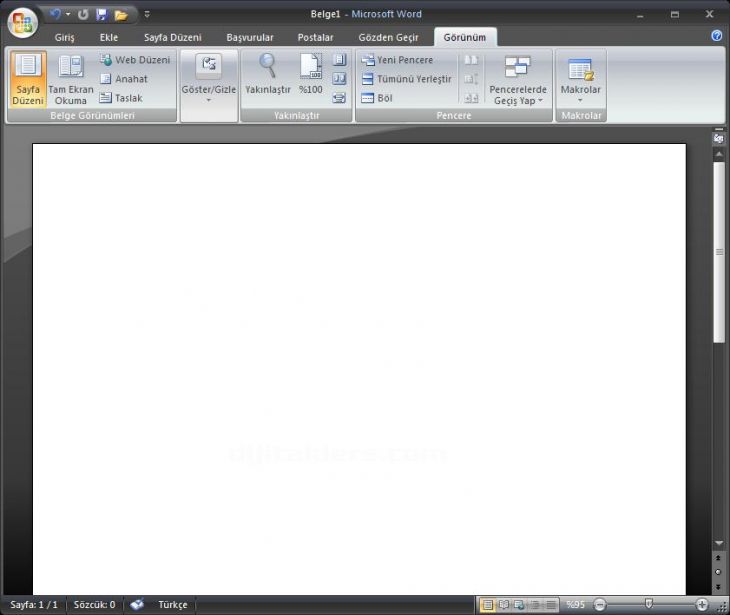Click the zoom in plus button

pyautogui.click(x=702, y=605)
